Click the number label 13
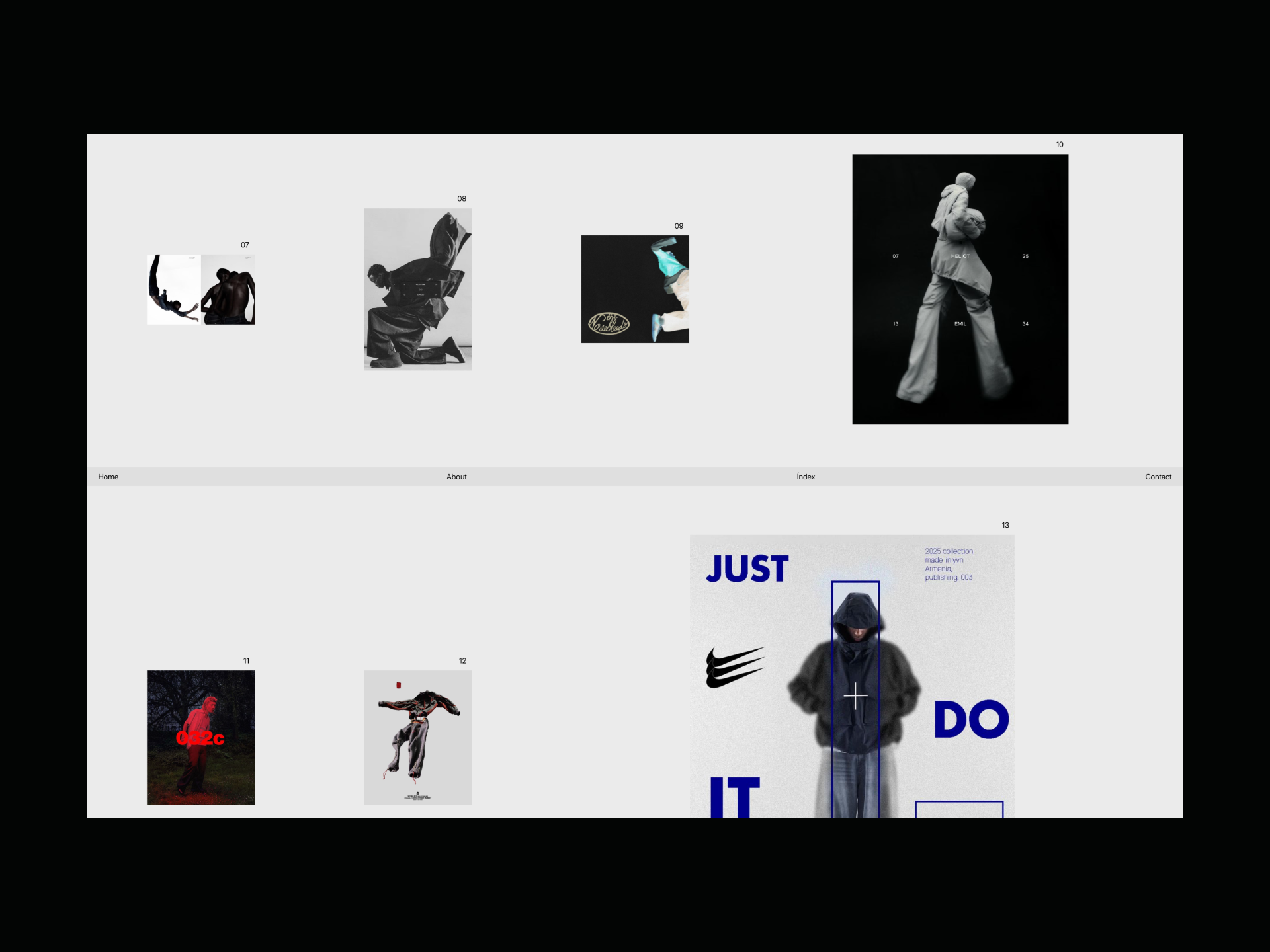The width and height of the screenshot is (1270, 952). point(1005,525)
